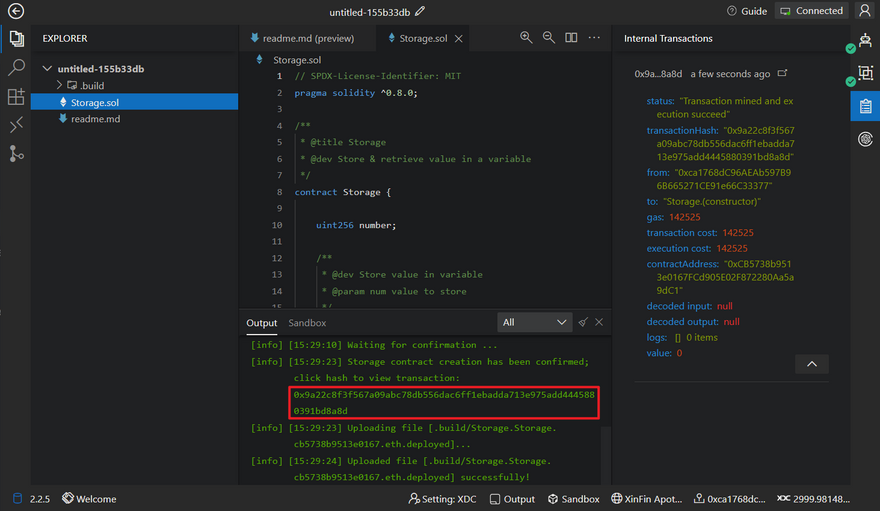Image resolution: width=880 pixels, height=511 pixels.
Task: Open the Guide help link
Action: pos(746,11)
